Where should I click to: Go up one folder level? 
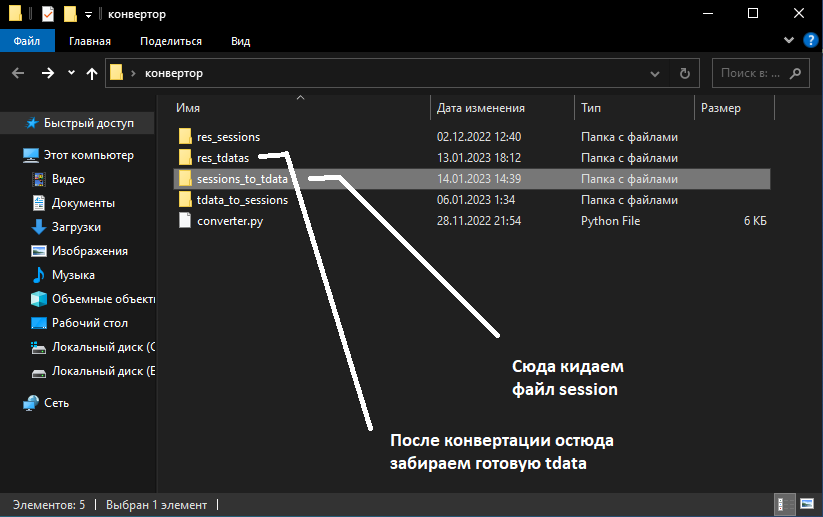(x=92, y=73)
